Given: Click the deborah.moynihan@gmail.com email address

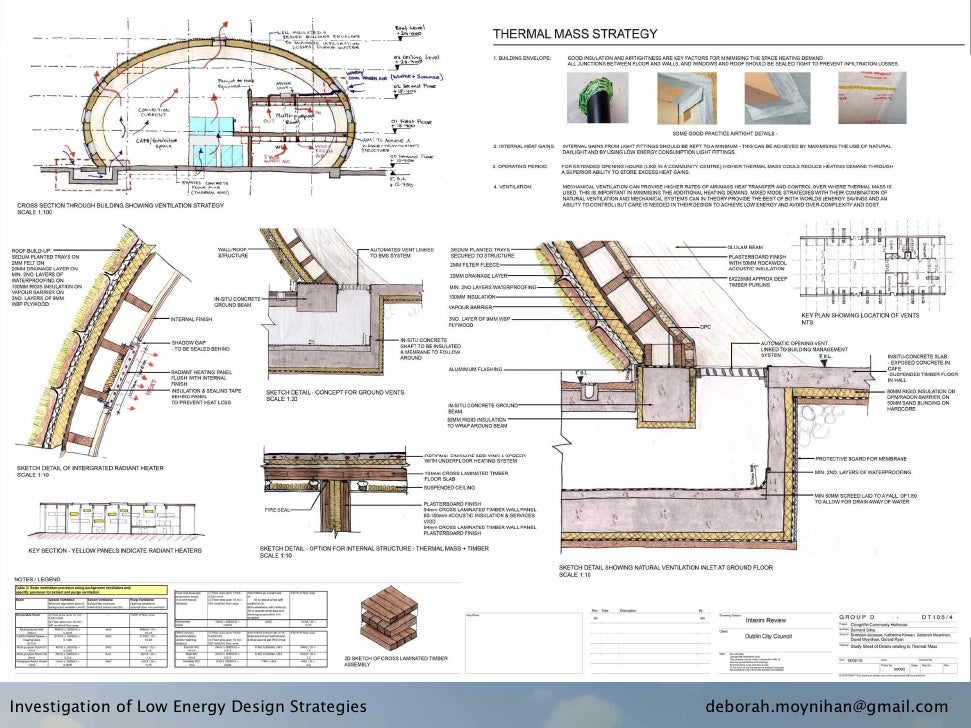Looking at the screenshot, I should [827, 706].
